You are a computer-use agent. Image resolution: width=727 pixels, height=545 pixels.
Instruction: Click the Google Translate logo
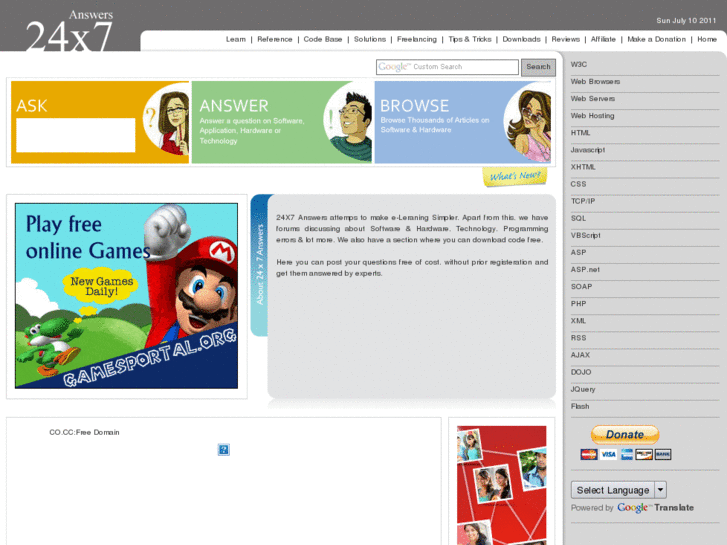click(655, 508)
